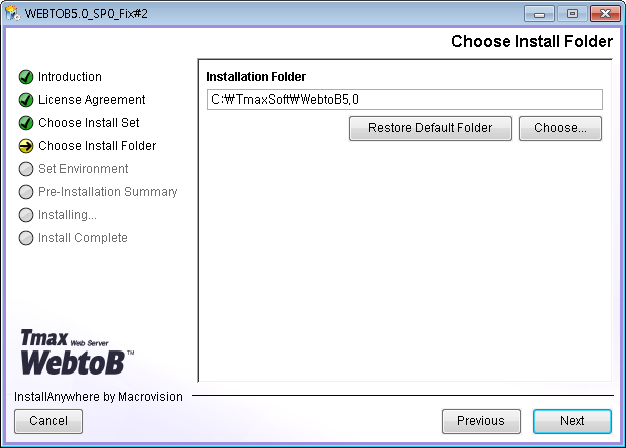The image size is (626, 448).
Task: Click the installer icon in the title bar
Action: coord(12,14)
